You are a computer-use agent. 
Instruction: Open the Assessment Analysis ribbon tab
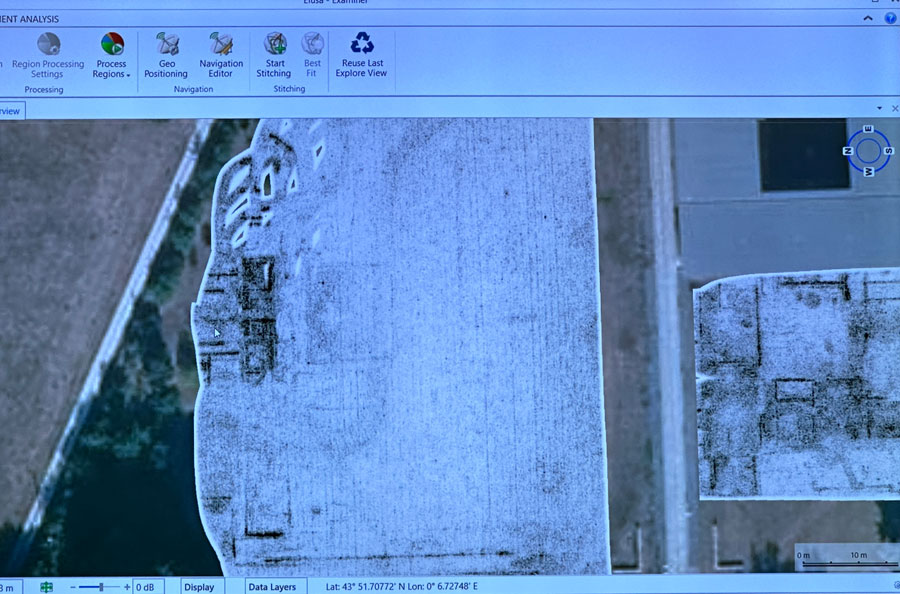click(x=30, y=18)
